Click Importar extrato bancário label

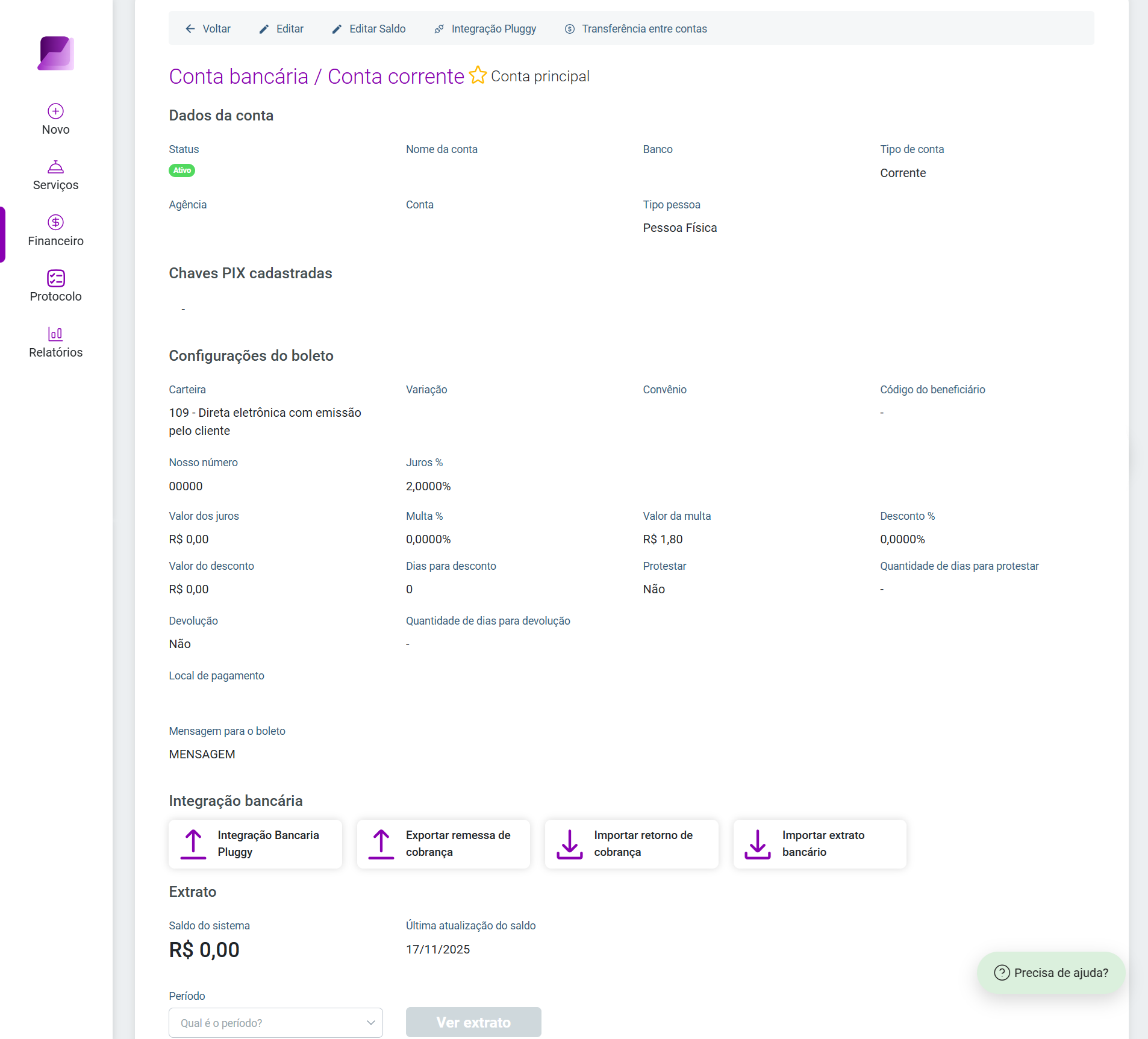823,843
